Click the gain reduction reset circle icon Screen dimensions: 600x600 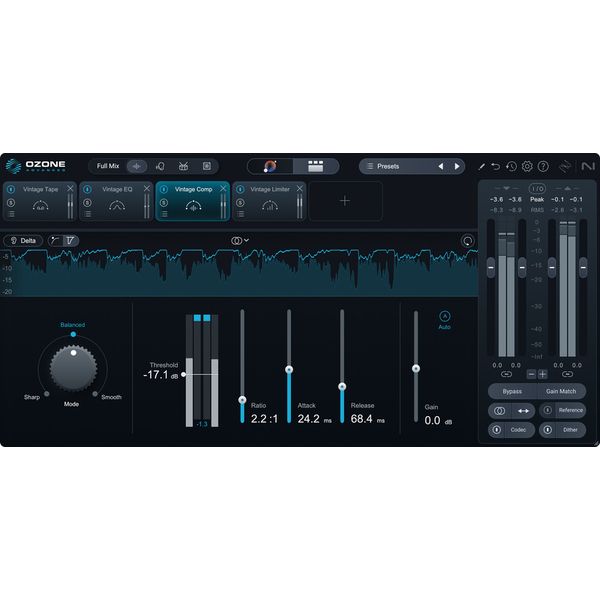pos(467,241)
